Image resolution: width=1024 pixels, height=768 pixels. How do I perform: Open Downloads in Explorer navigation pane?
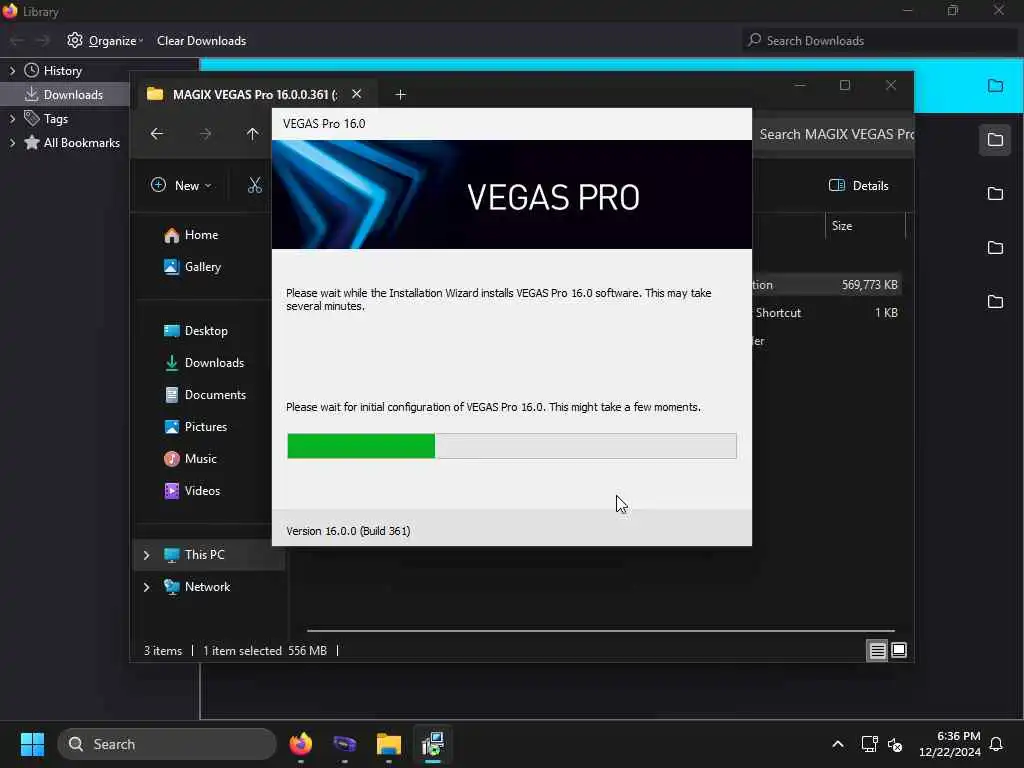[203, 363]
